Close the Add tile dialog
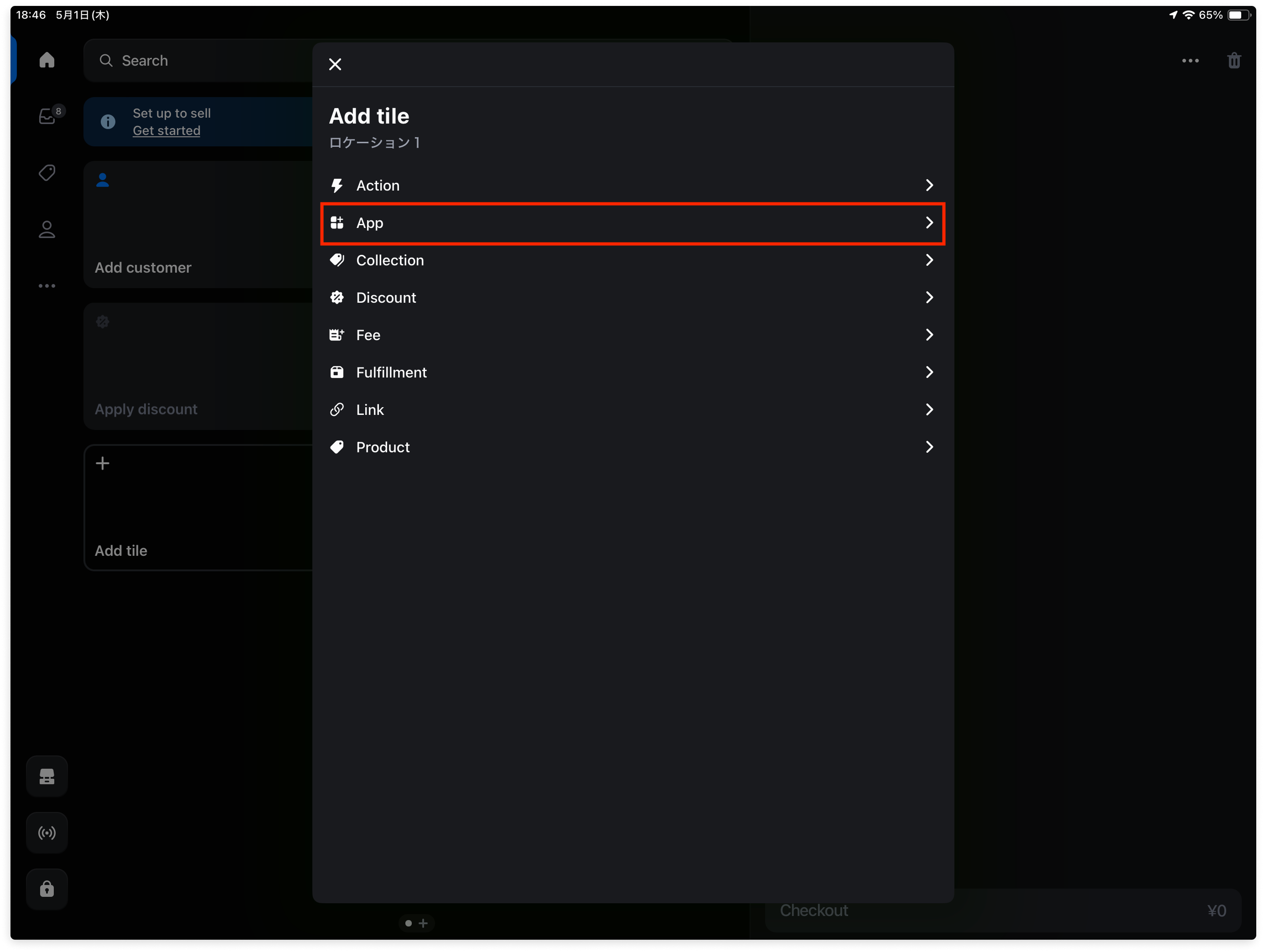The height and width of the screenshot is (952, 1264). pos(335,64)
